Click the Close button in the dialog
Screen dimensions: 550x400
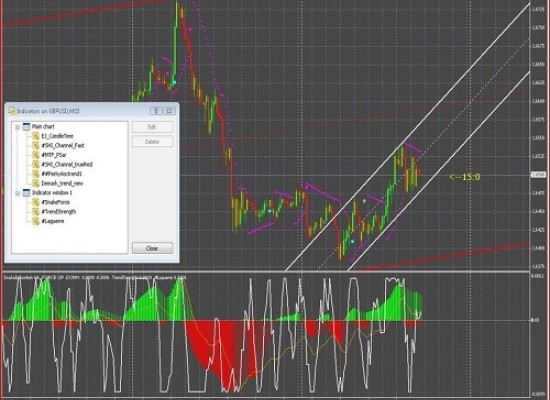[152, 248]
